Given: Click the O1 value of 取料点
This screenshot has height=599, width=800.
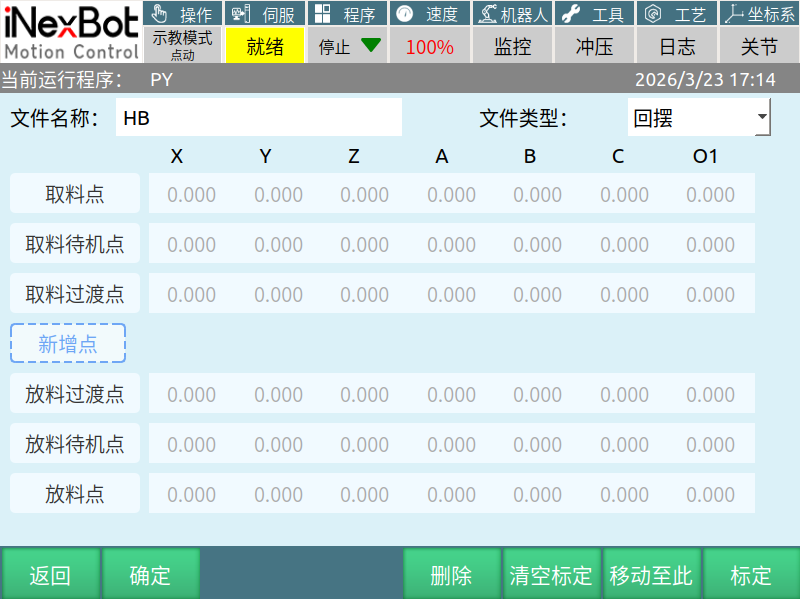Looking at the screenshot, I should click(x=711, y=194).
